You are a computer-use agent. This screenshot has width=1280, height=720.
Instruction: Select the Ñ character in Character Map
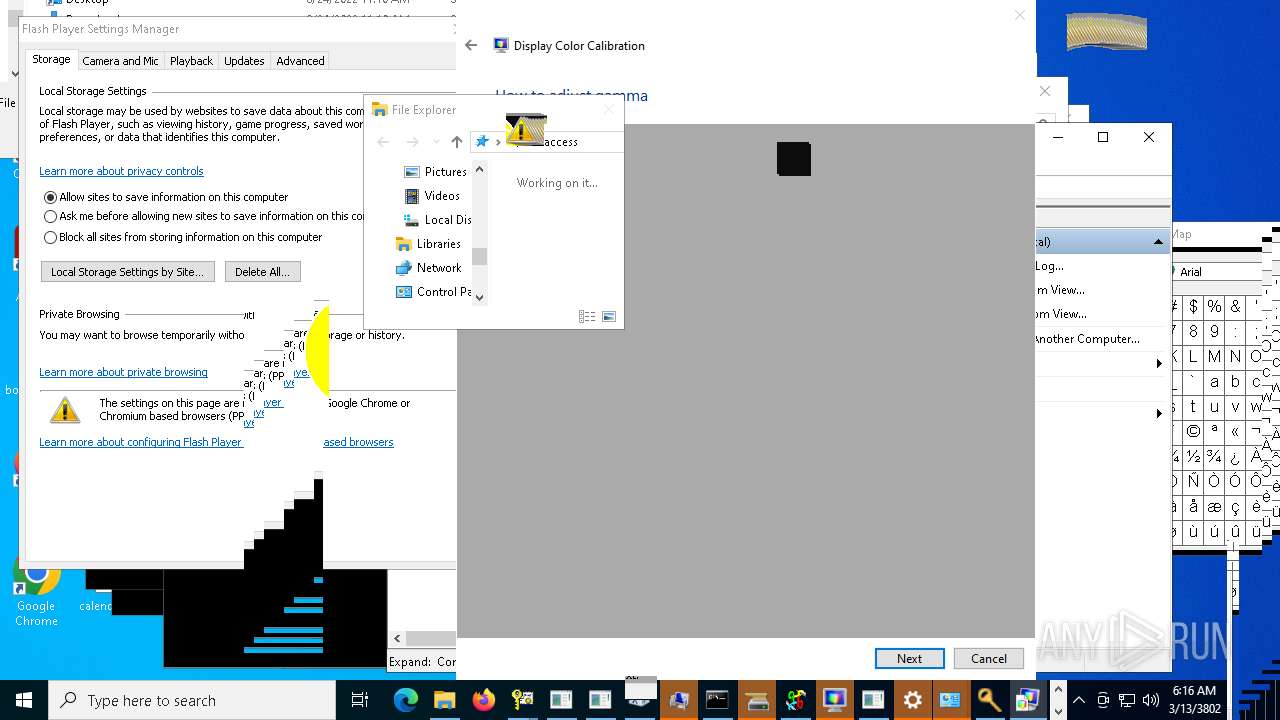pos(1193,482)
